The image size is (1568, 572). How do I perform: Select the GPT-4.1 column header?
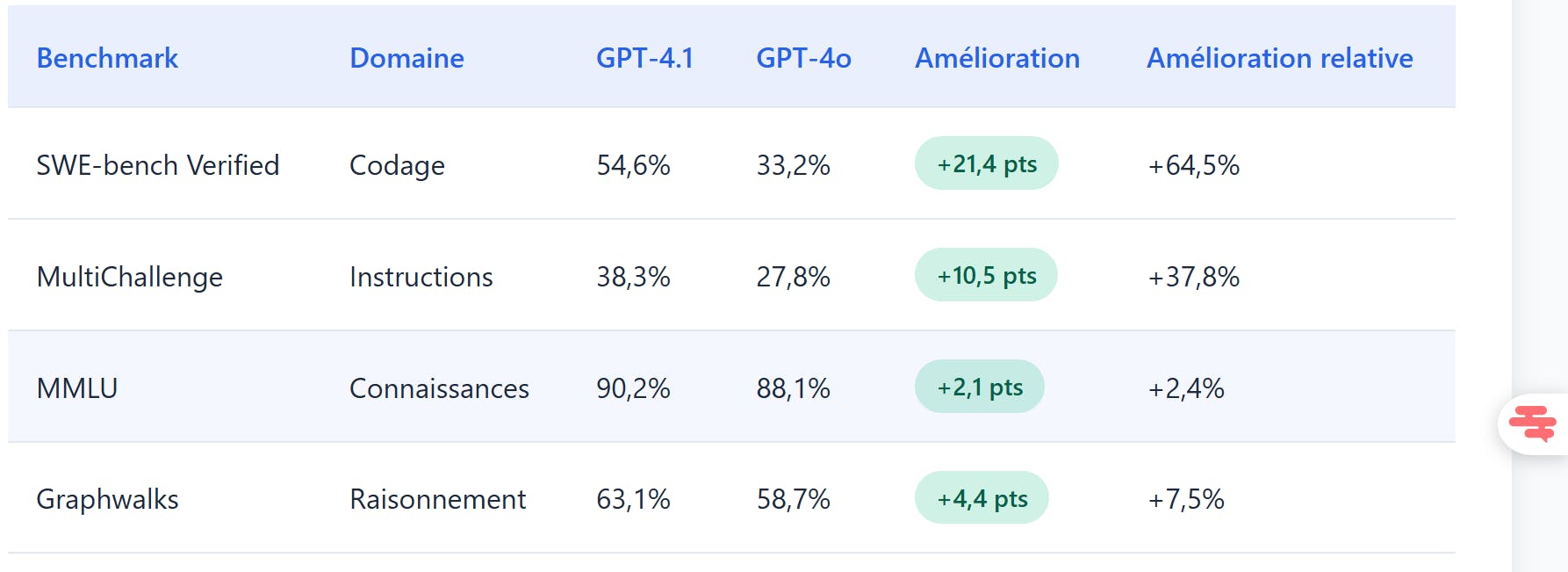coord(644,58)
